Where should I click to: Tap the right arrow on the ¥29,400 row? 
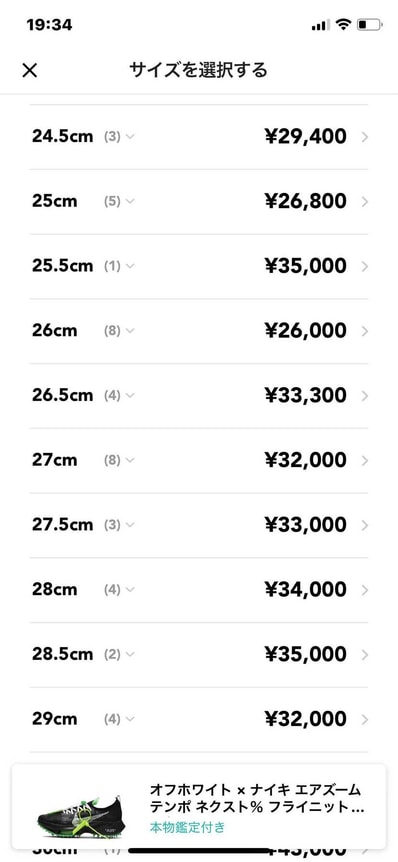point(364,137)
